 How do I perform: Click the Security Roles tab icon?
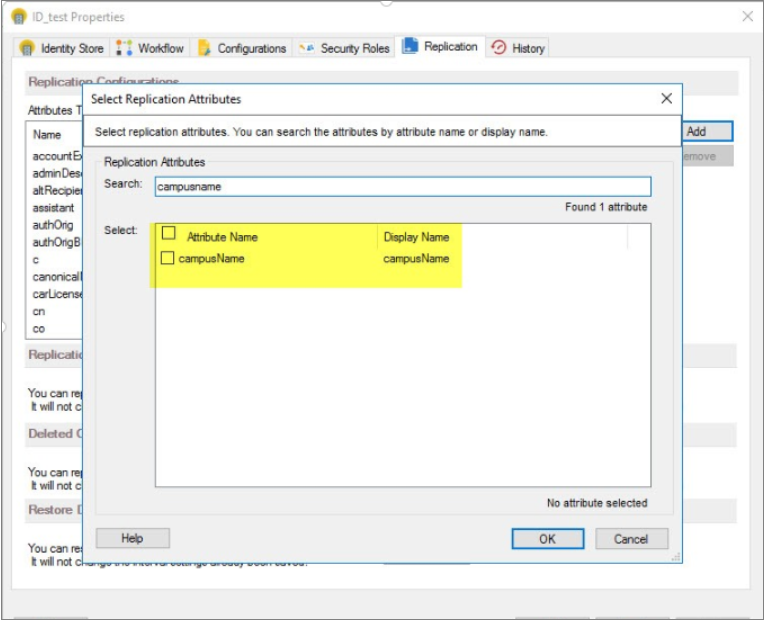pyautogui.click(x=306, y=48)
